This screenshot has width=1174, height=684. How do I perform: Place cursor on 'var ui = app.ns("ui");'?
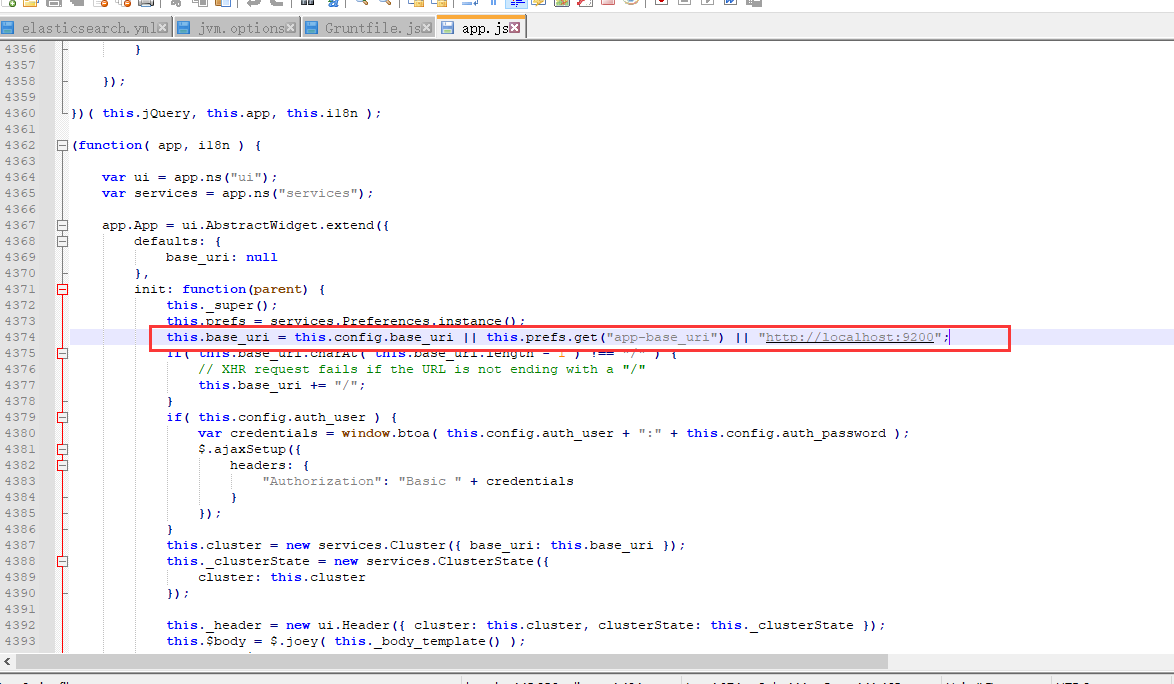coord(189,177)
